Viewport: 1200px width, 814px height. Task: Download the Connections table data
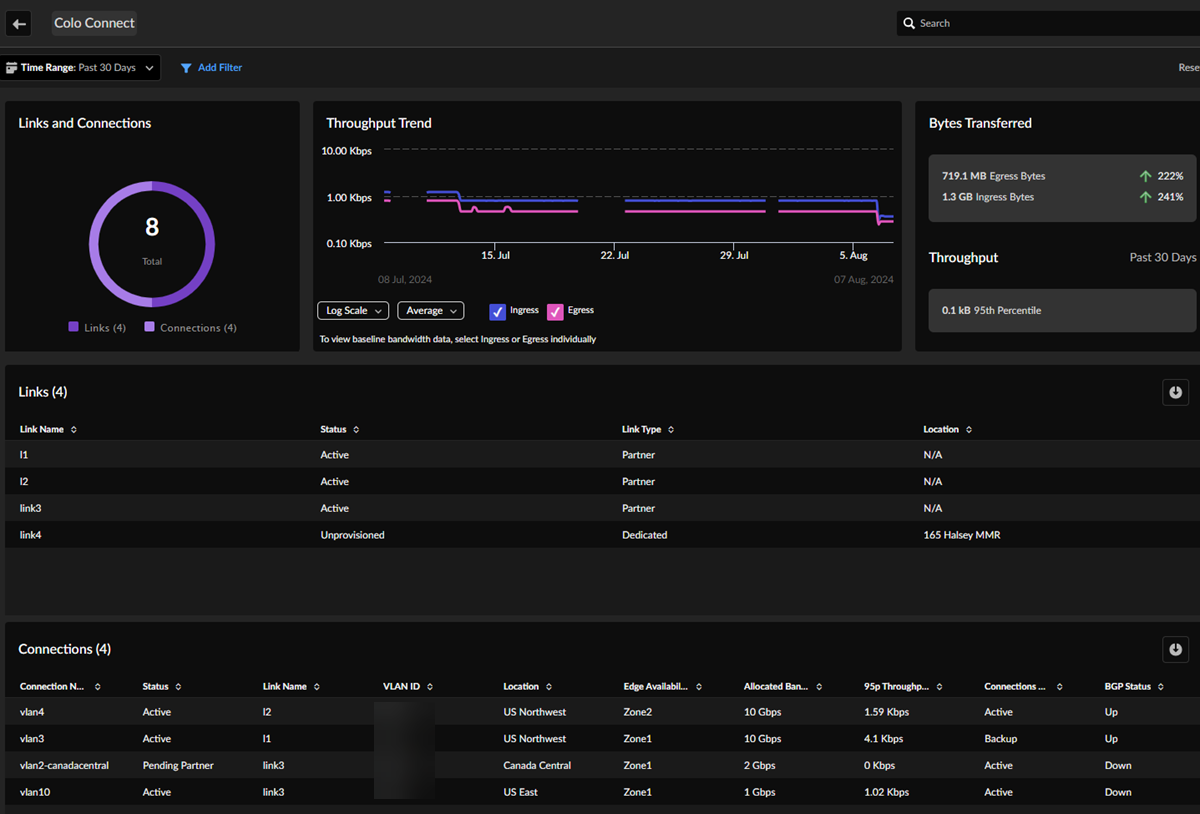(x=1176, y=649)
